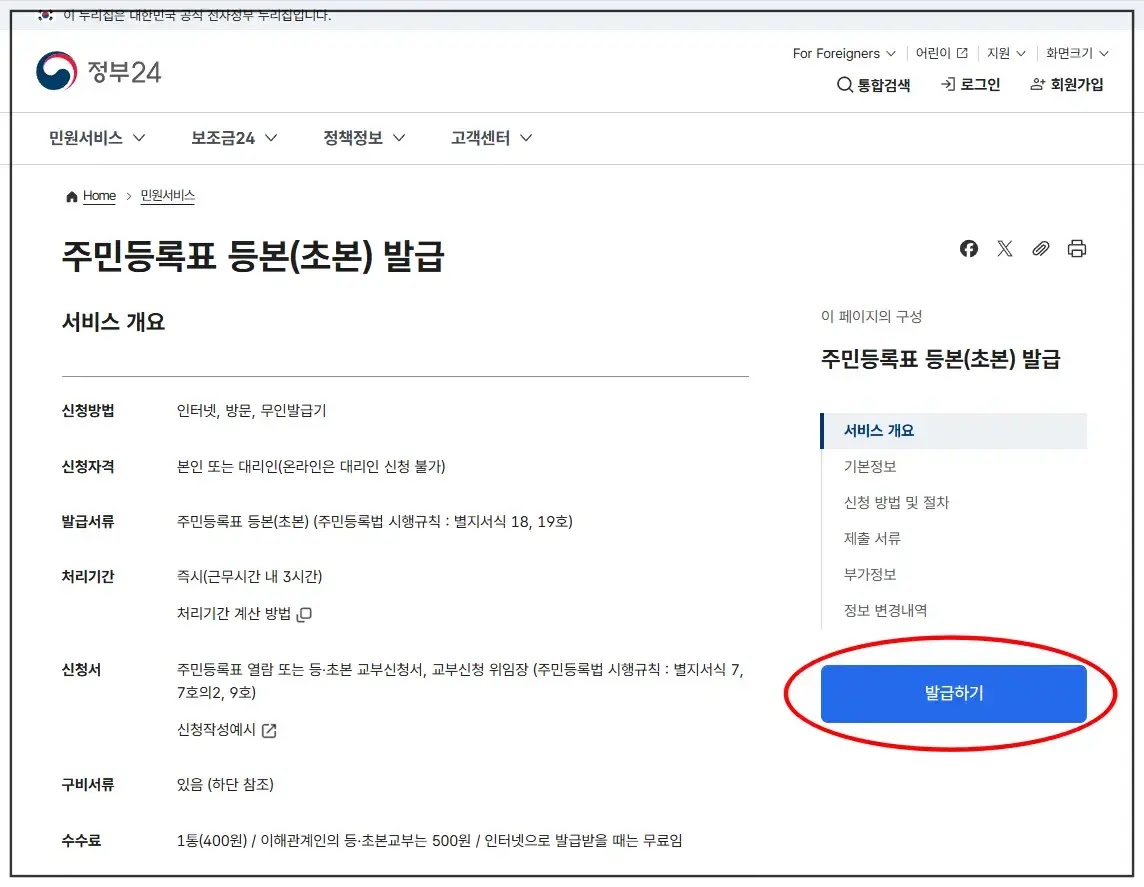Share page via X icon
The height and width of the screenshot is (887, 1144).
tap(1005, 249)
